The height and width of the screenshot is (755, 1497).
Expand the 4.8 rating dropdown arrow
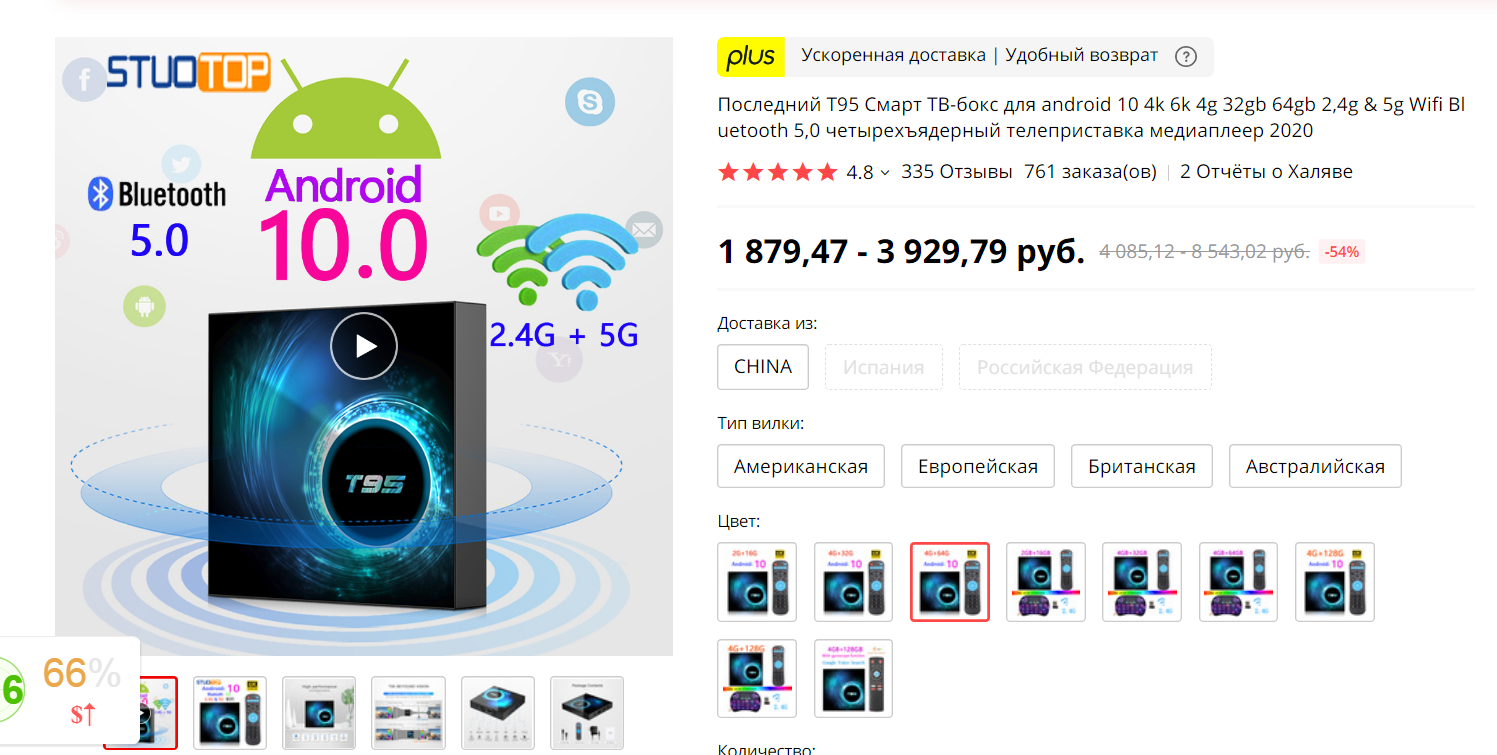coord(884,173)
